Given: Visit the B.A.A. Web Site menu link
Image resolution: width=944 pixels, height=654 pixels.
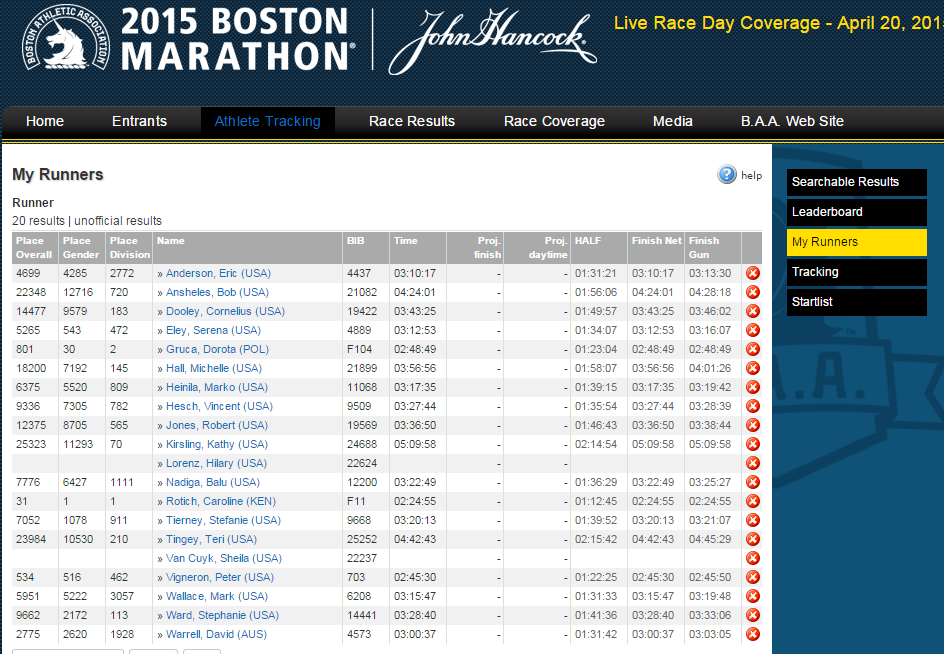Looking at the screenshot, I should pyautogui.click(x=792, y=121).
